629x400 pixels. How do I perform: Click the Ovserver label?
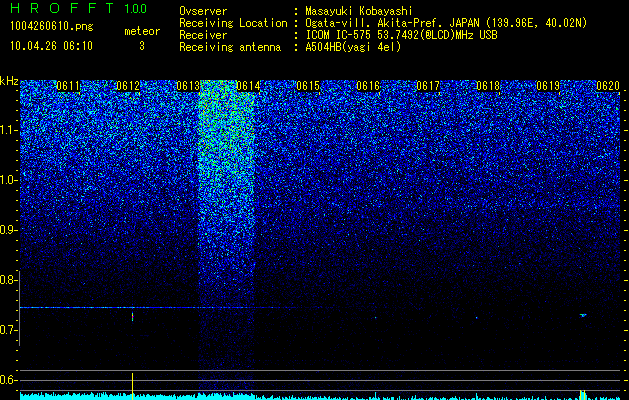click(203, 11)
